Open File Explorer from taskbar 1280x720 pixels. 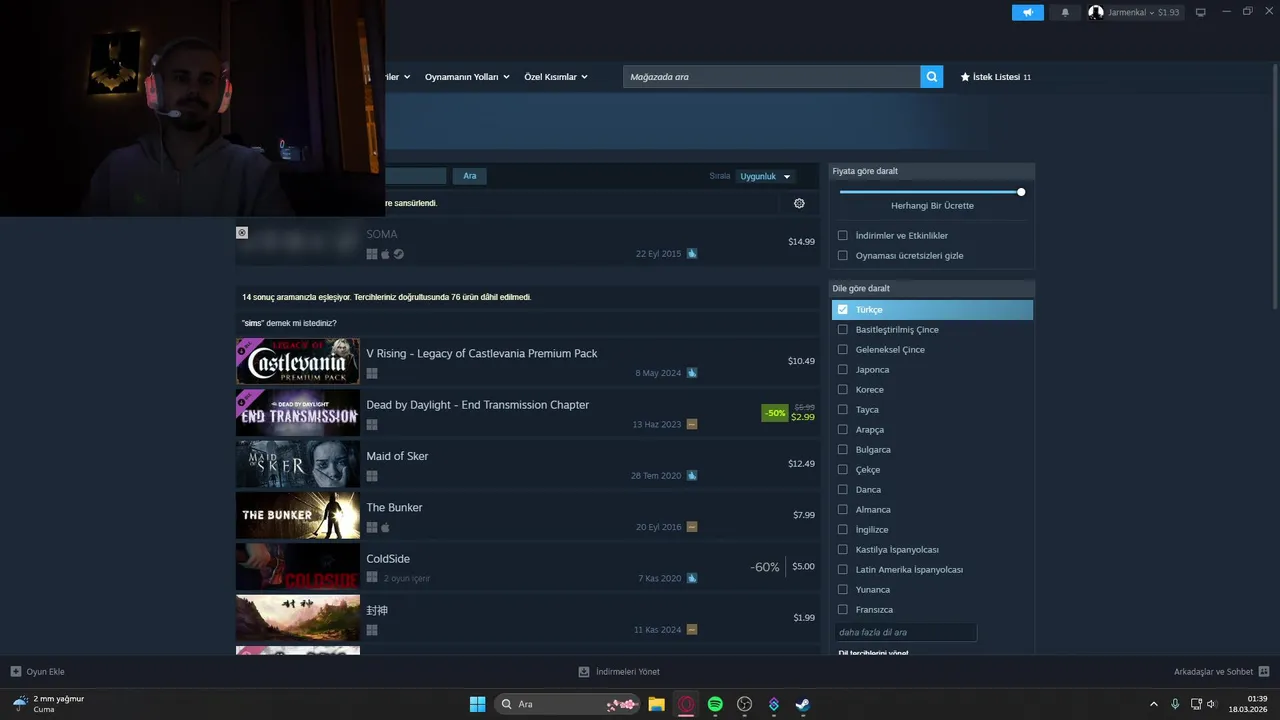click(657, 704)
